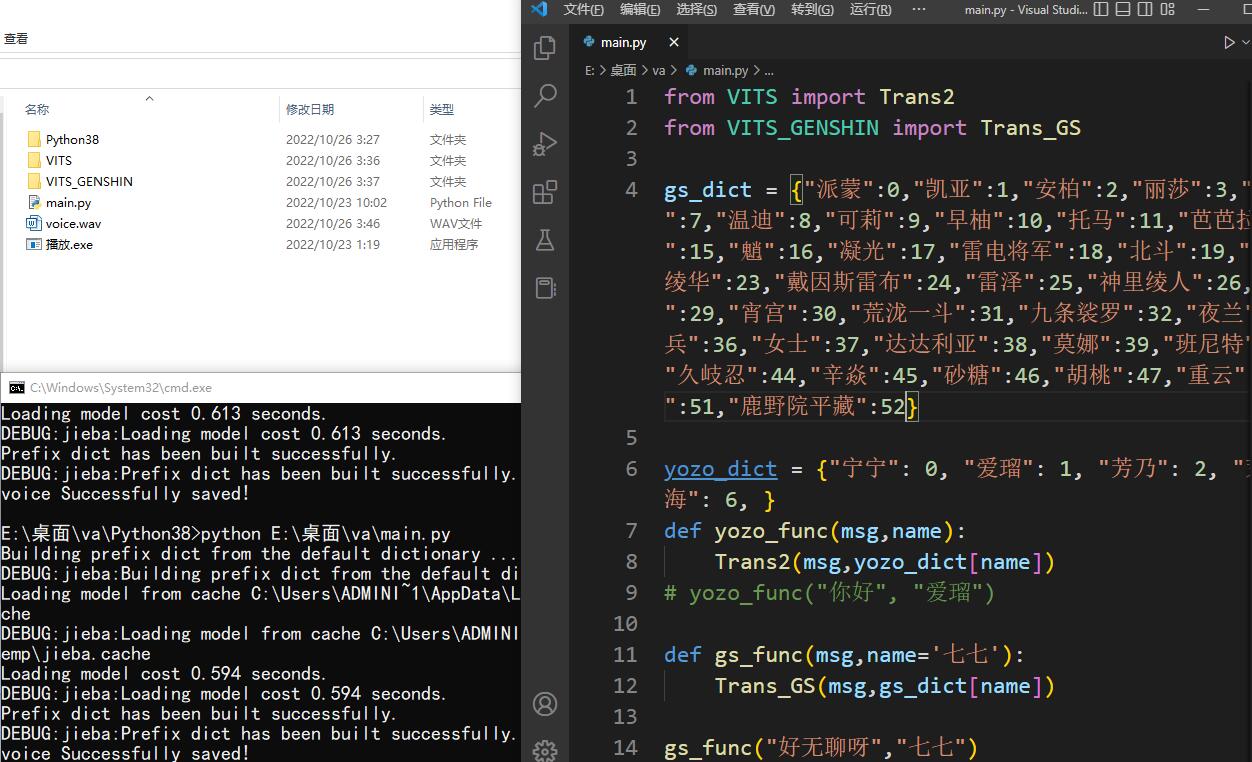Run Python file with play button

point(1229,42)
